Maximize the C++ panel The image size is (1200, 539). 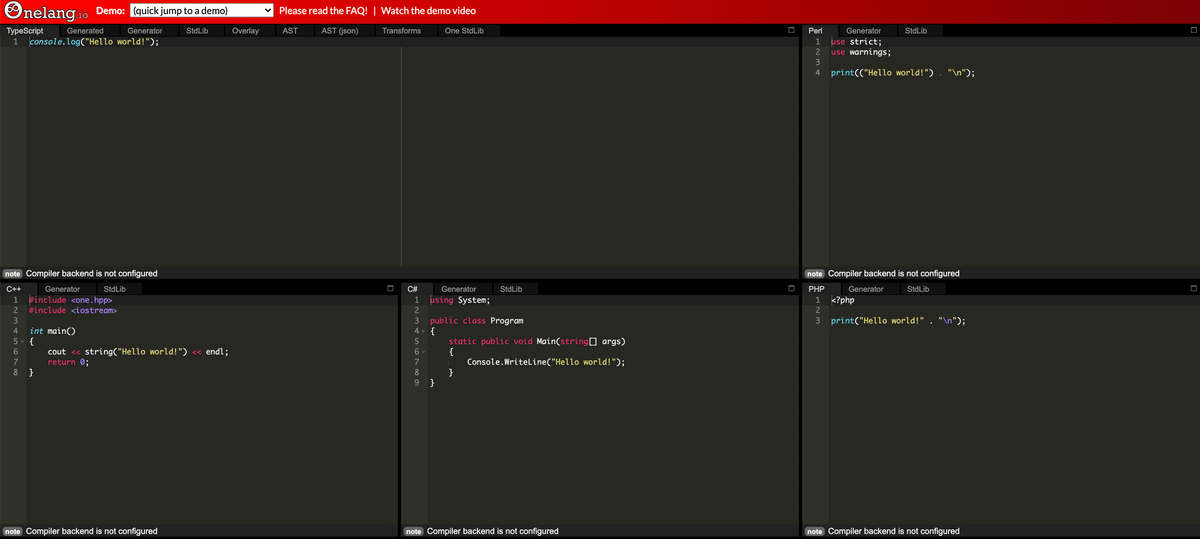click(391, 289)
